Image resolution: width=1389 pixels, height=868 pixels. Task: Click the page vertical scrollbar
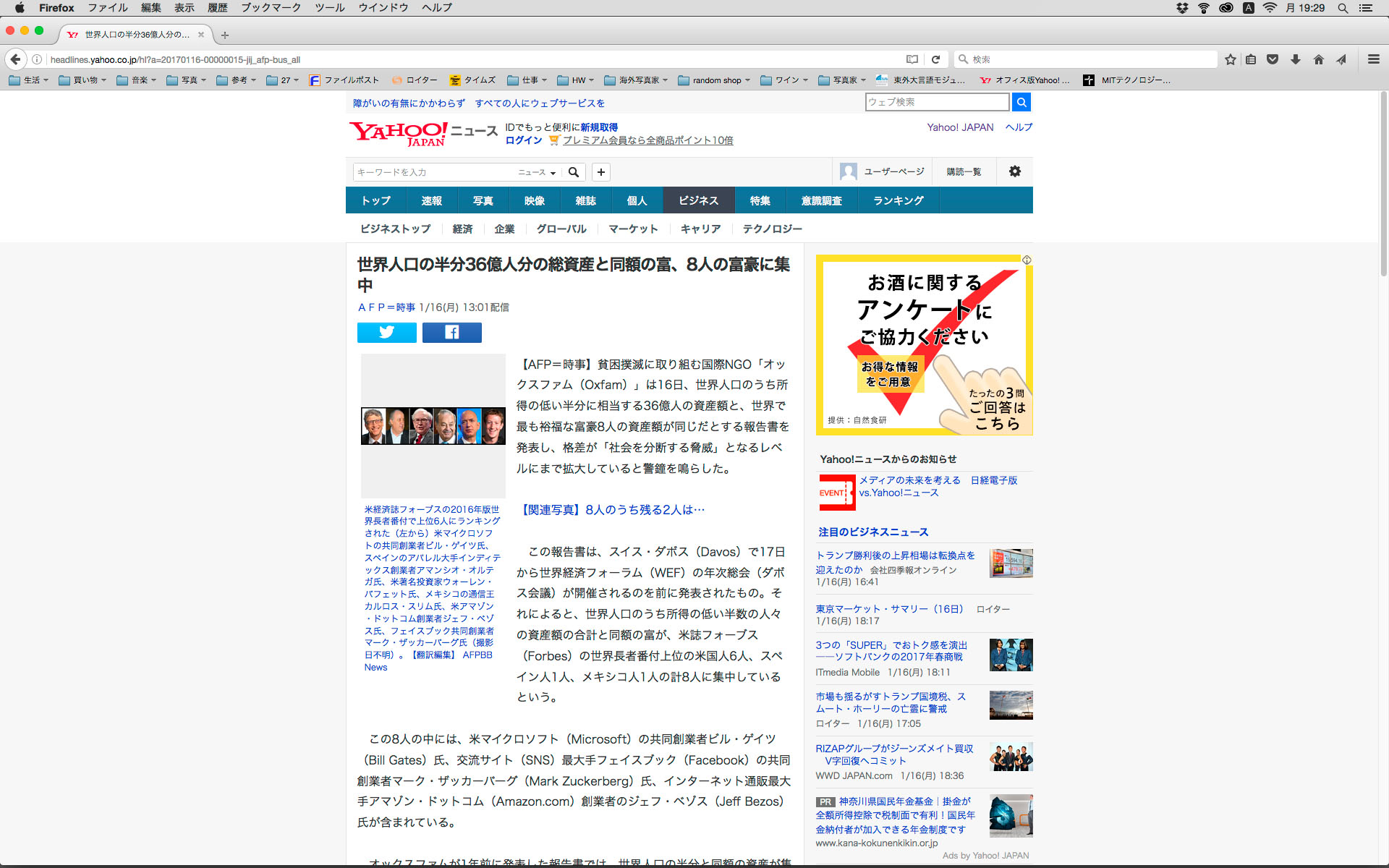coord(1383,184)
